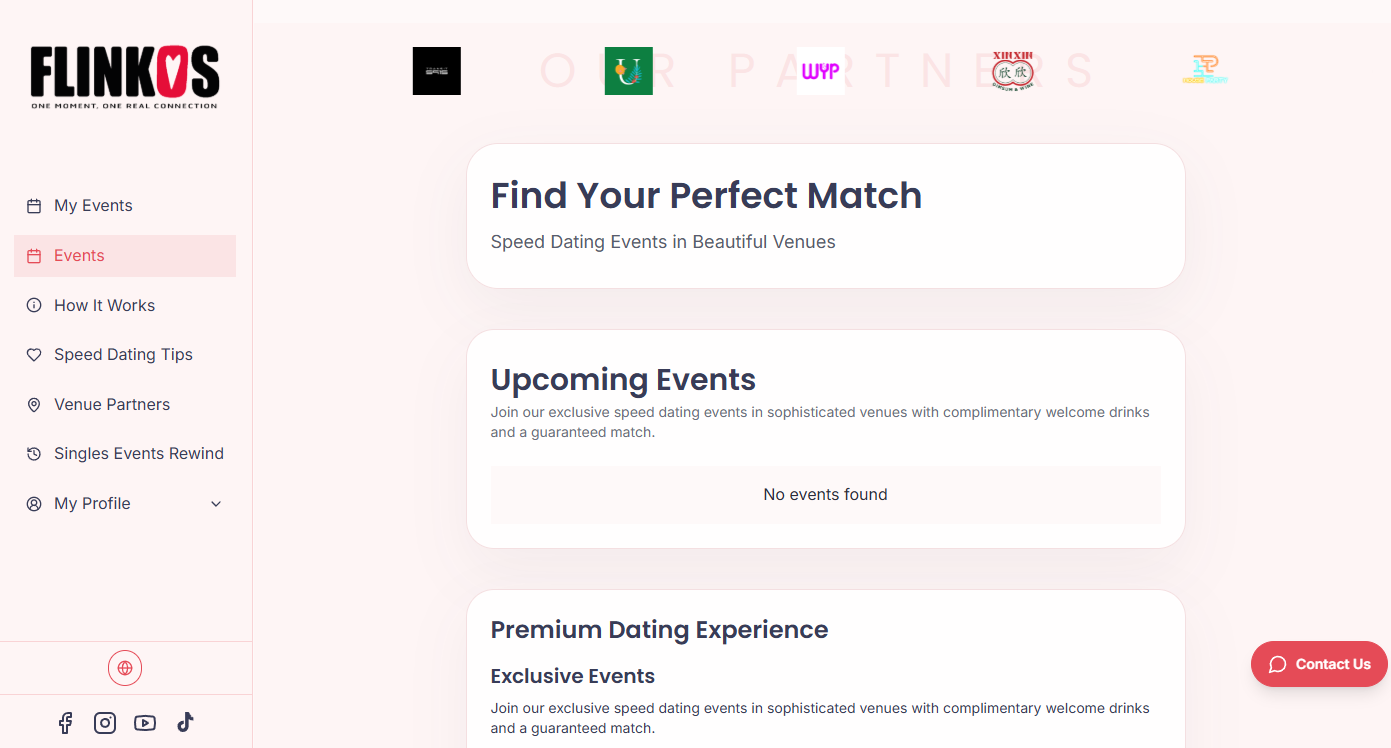The image size is (1391, 748).
Task: Open the YouTube social icon
Action: click(x=145, y=723)
